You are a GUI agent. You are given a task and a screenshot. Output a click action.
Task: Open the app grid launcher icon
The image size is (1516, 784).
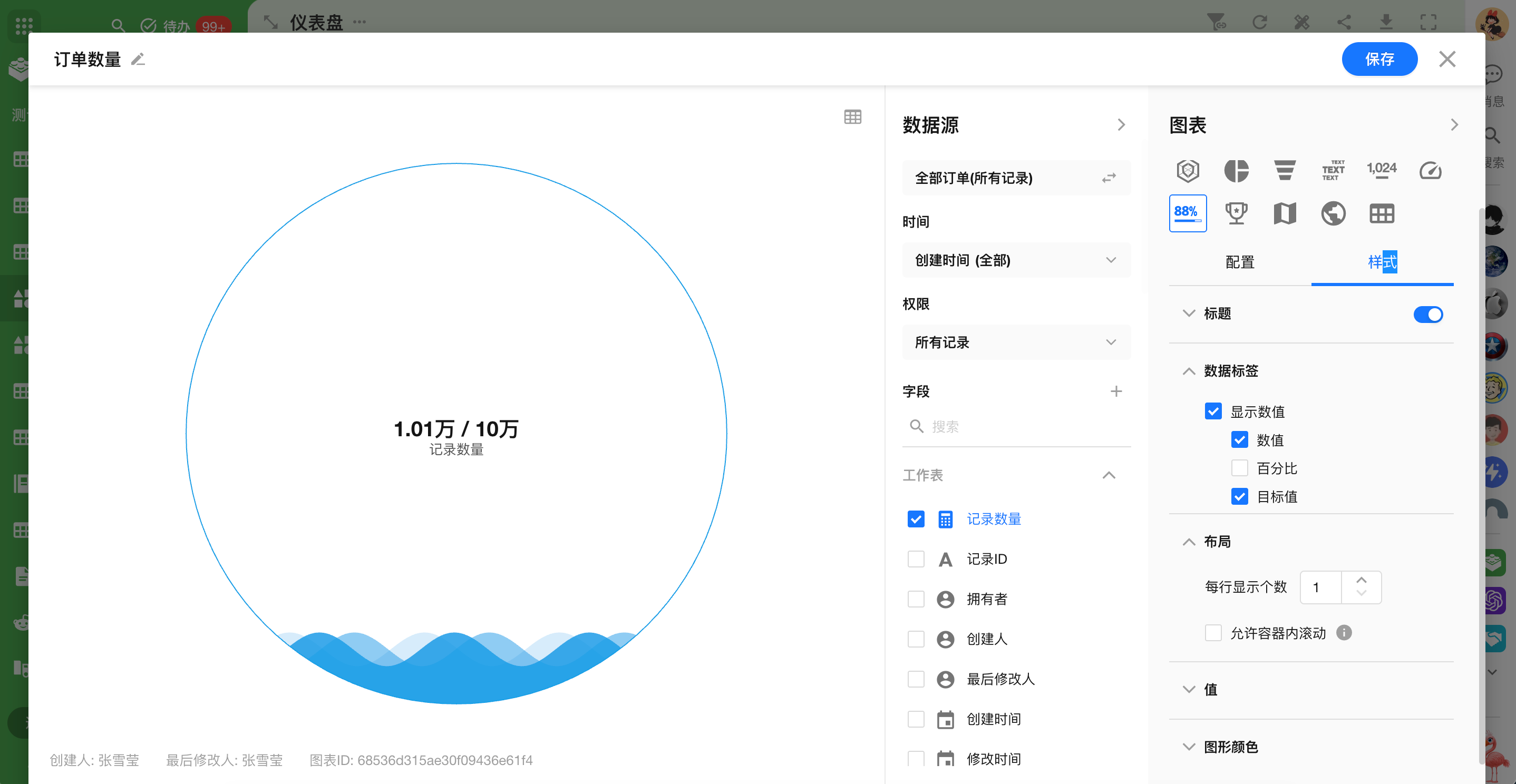point(24,25)
